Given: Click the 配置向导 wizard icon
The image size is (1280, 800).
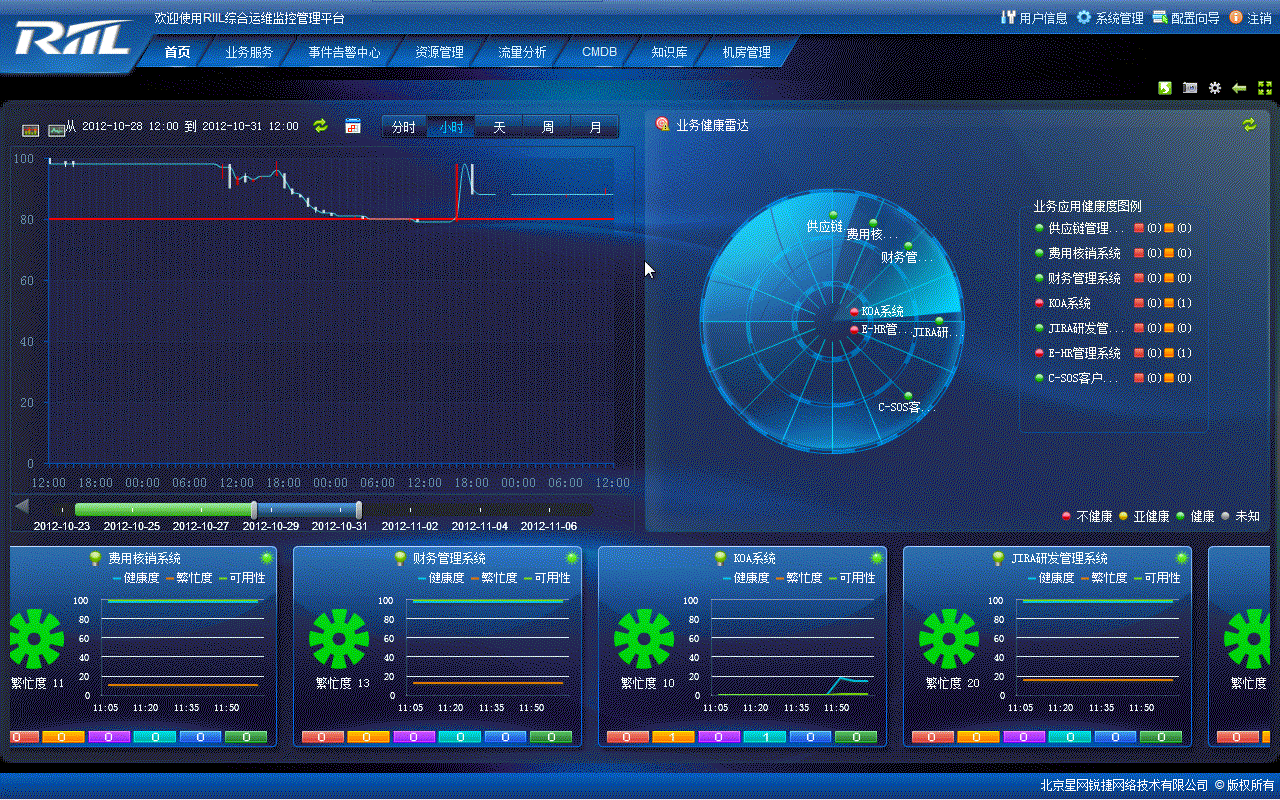Looking at the screenshot, I should (x=1160, y=17).
